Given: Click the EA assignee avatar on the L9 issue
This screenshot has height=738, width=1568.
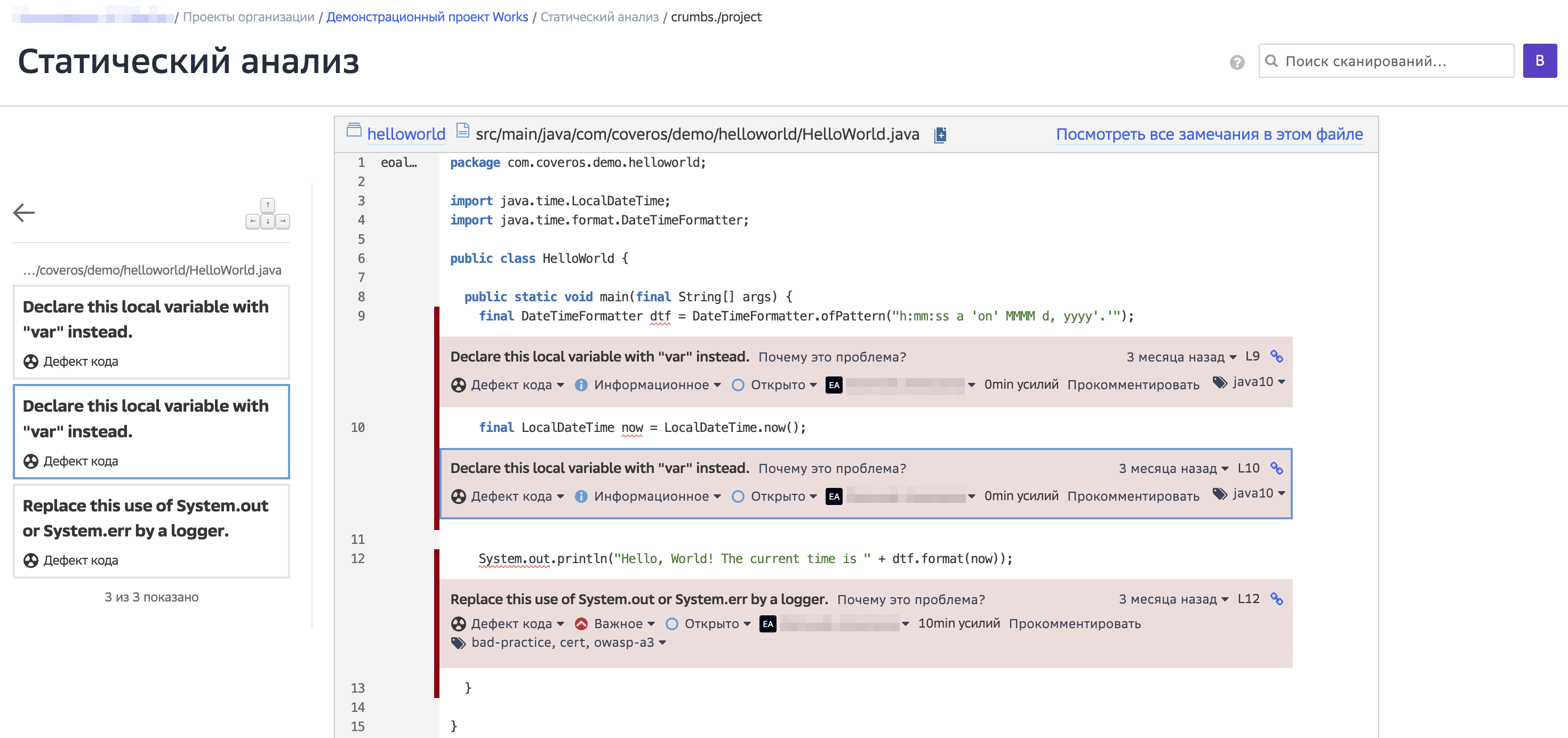Looking at the screenshot, I should pos(833,385).
